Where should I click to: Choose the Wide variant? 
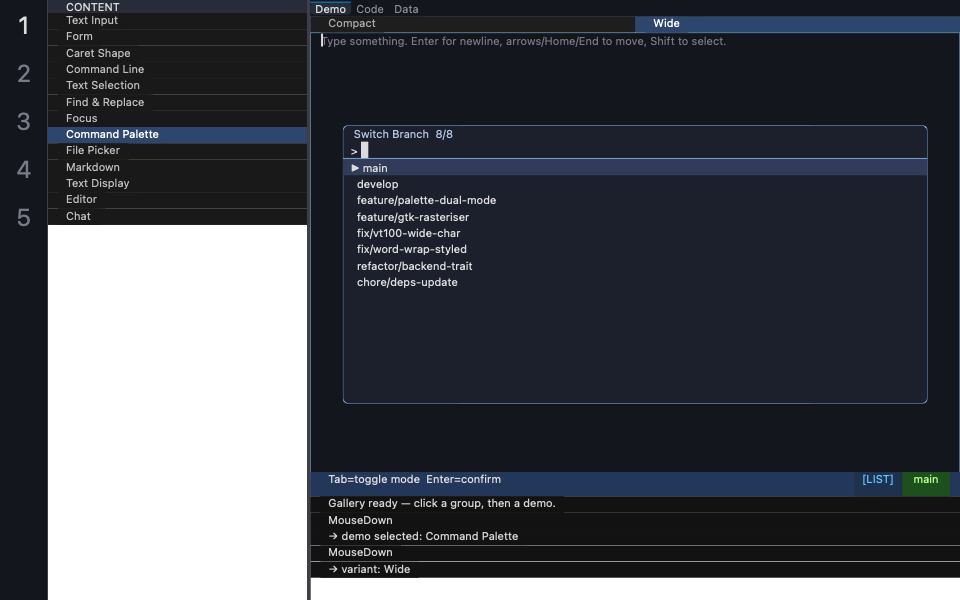797,24
